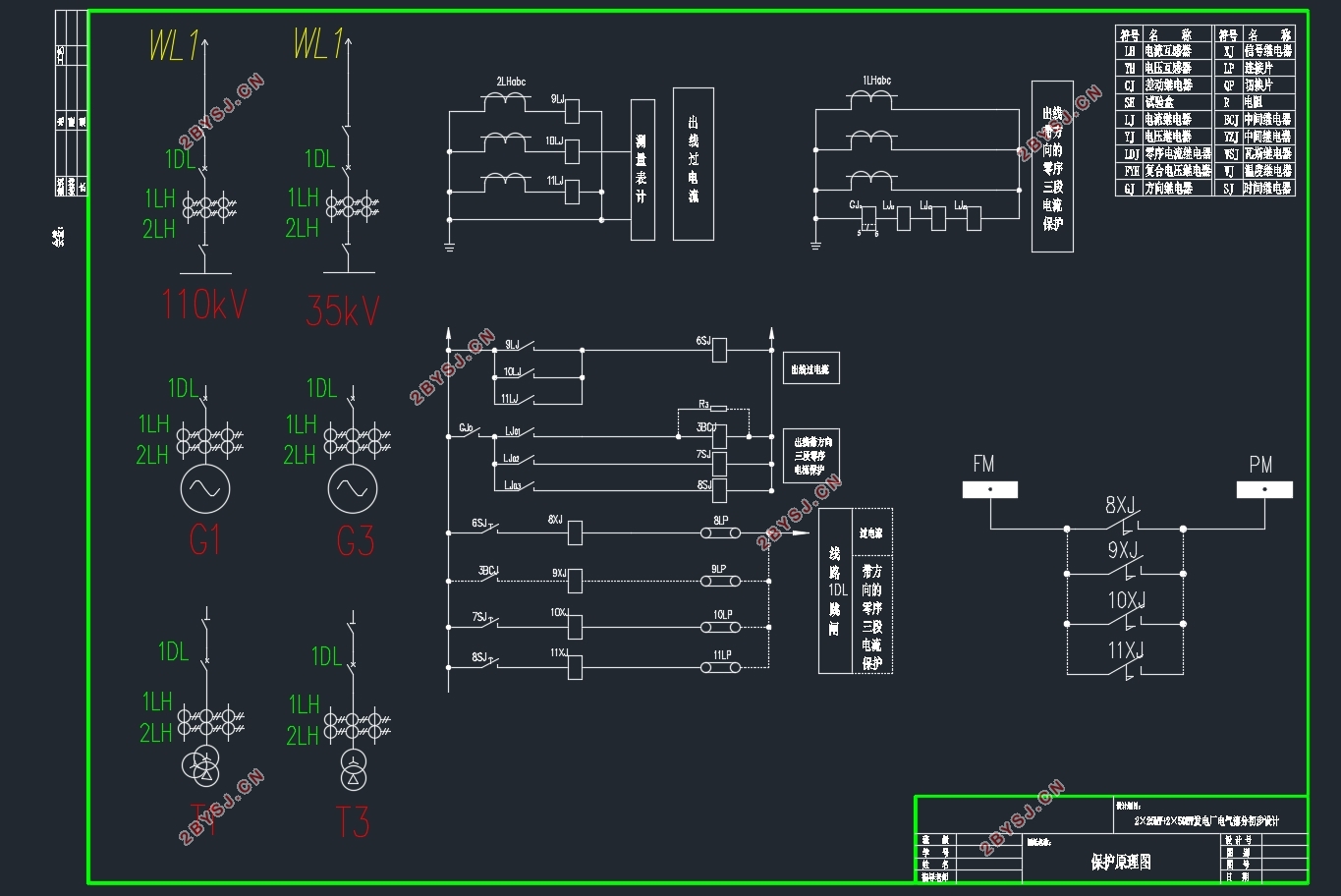Click the red 110kV bus label

(204, 305)
